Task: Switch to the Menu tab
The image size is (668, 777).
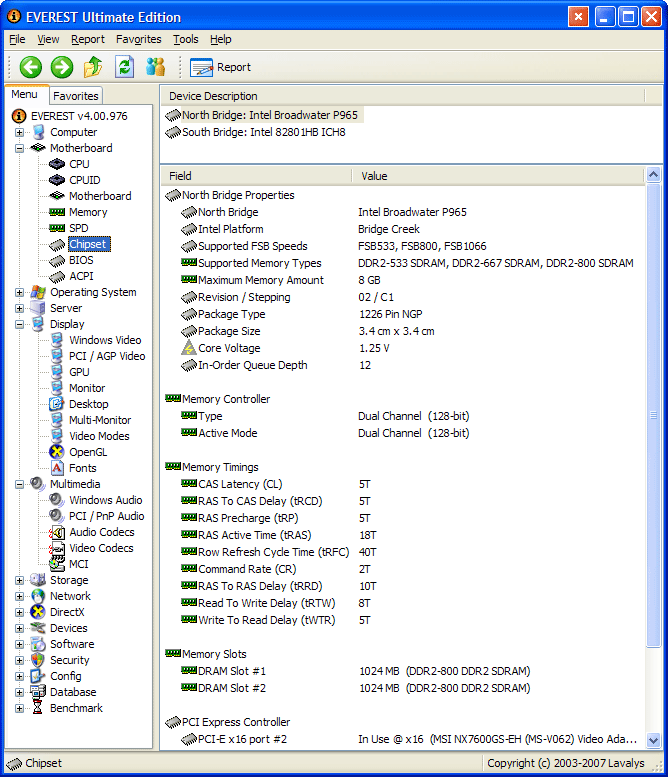Action: pyautogui.click(x=25, y=94)
